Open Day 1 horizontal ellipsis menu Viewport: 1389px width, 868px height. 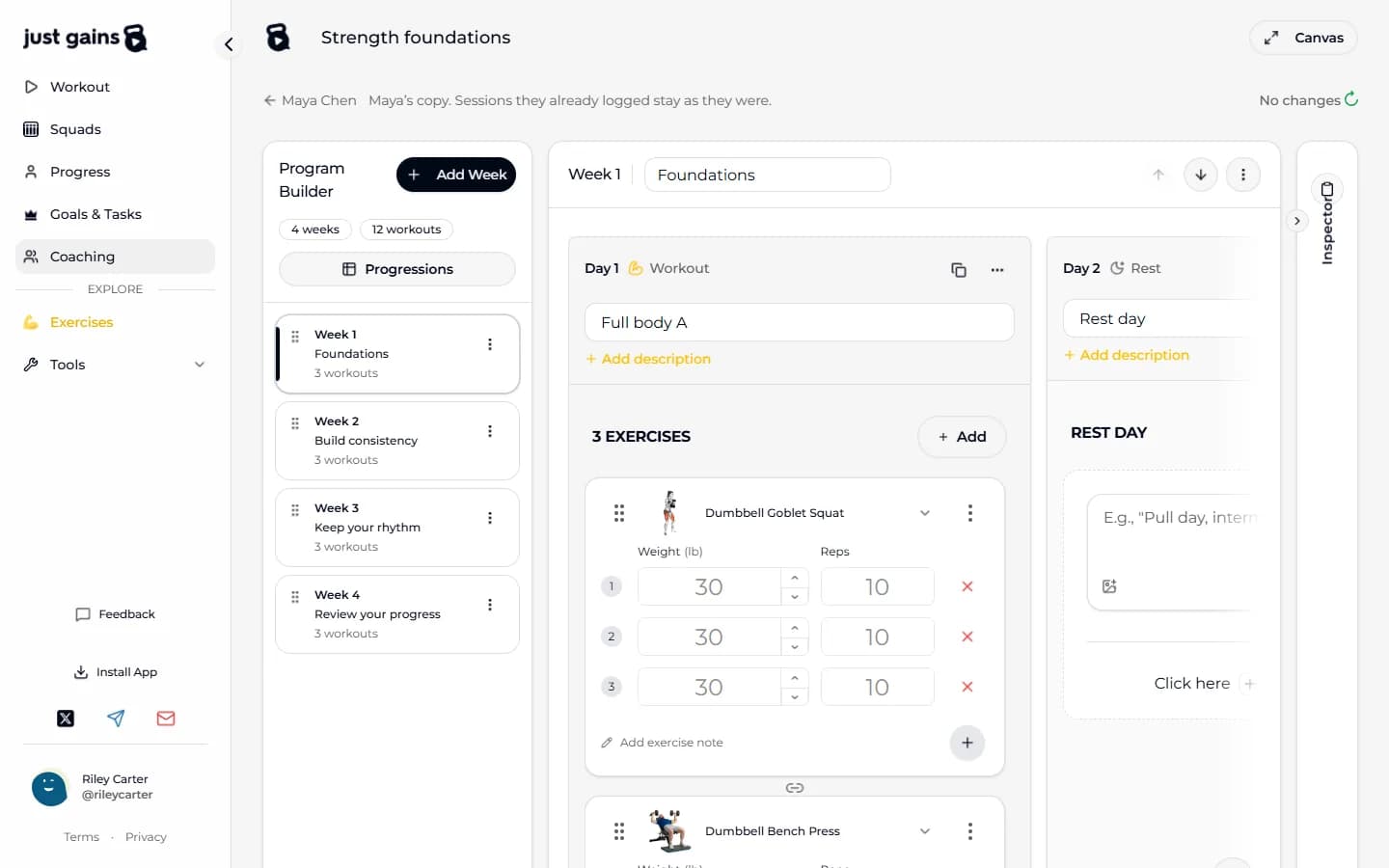[x=997, y=270]
